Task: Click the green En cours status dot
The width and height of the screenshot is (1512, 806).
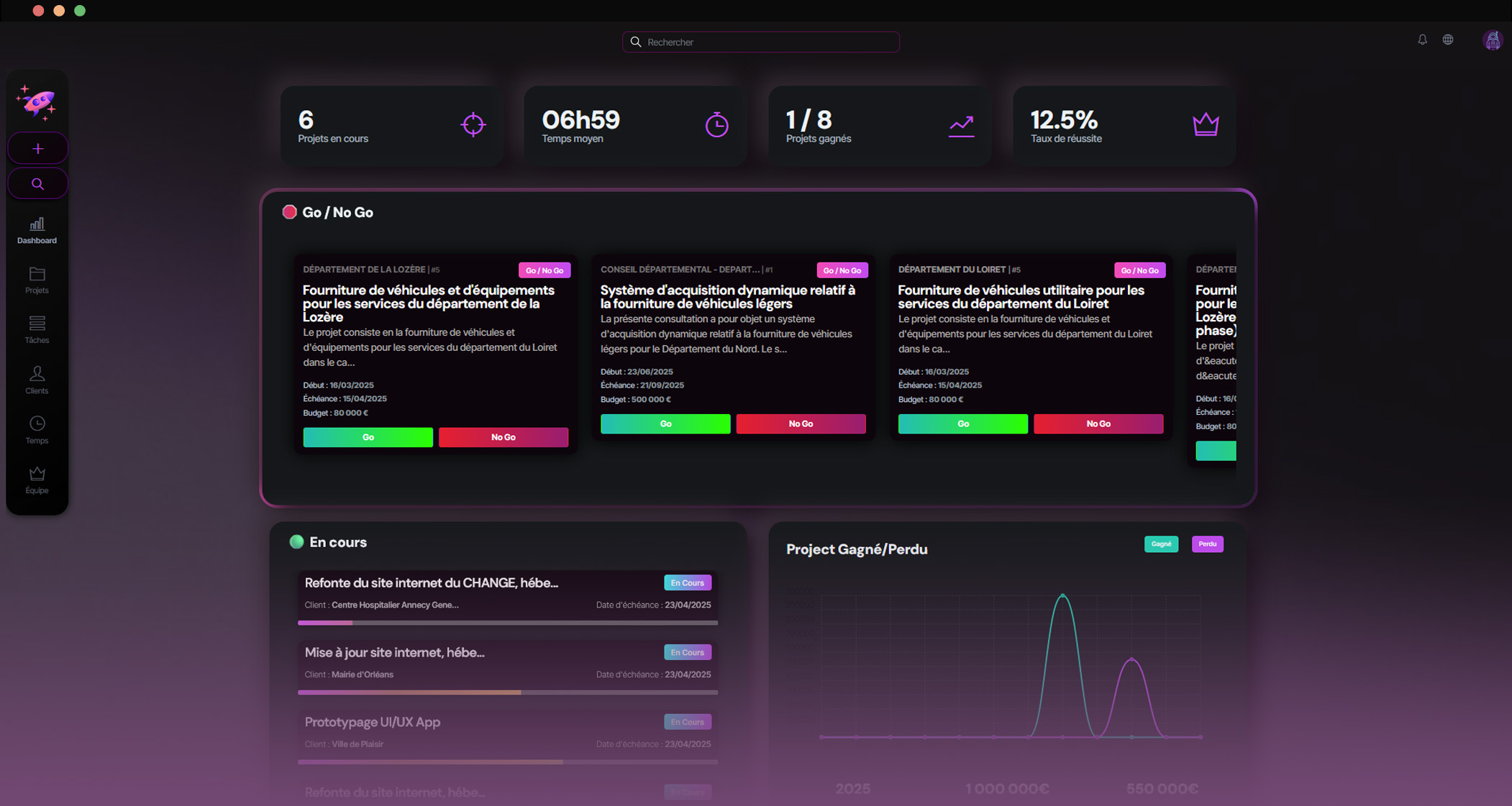Action: 296,542
